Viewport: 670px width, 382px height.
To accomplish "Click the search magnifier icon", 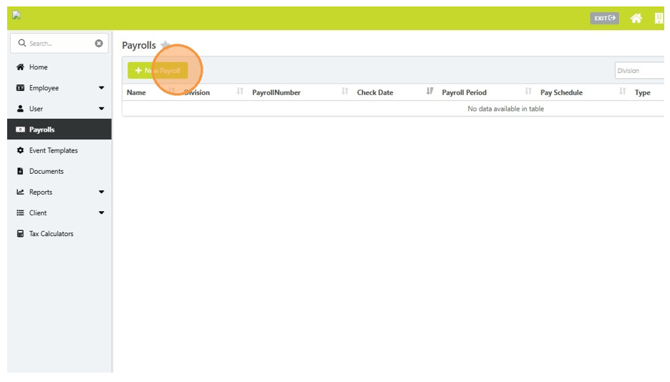I will (x=22, y=43).
